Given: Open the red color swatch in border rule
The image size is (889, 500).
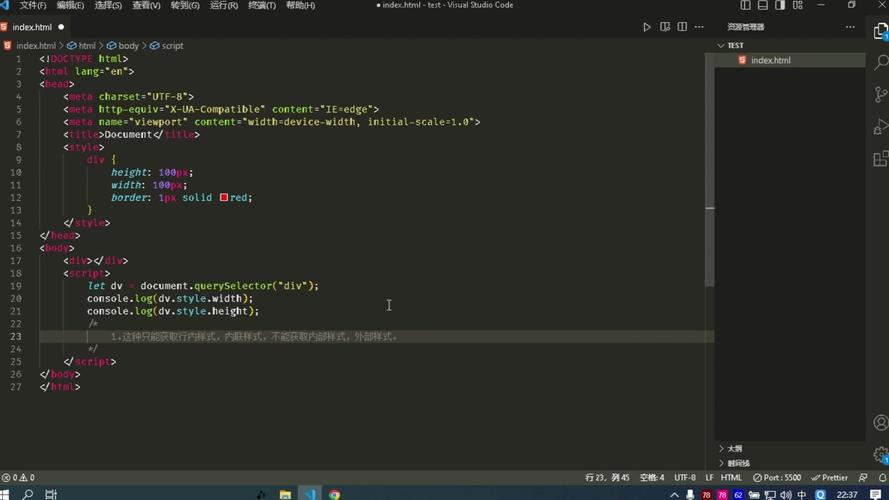Looking at the screenshot, I should 224,197.
